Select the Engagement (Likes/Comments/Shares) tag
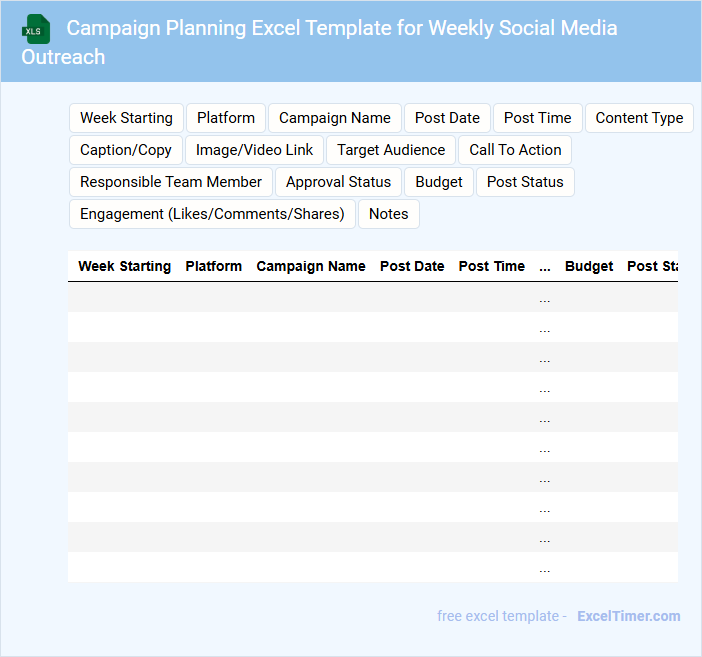This screenshot has width=702, height=657. 212,214
